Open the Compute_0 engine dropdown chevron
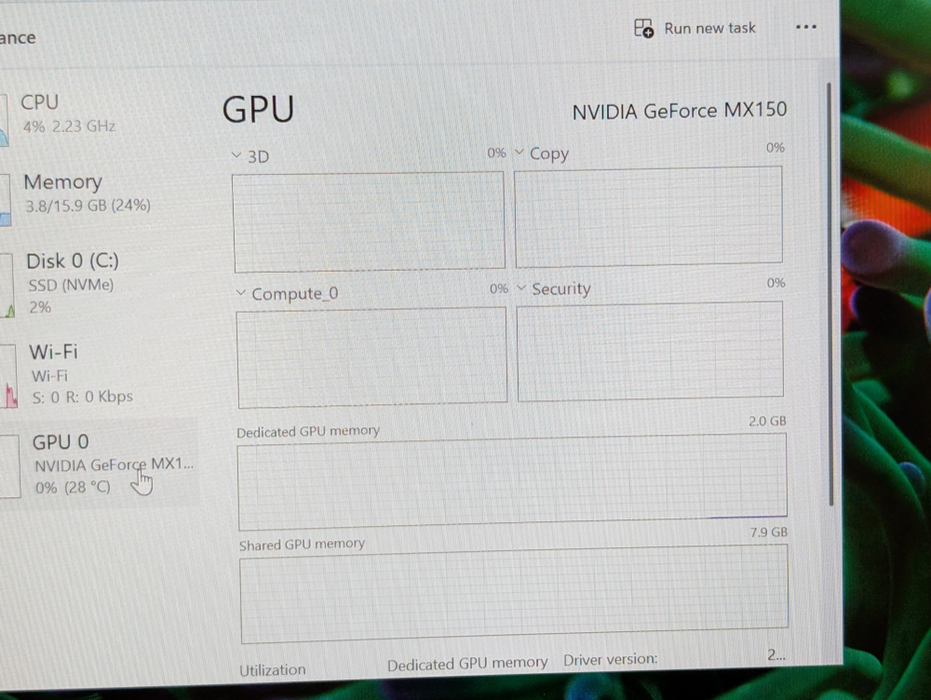The image size is (931, 700). click(240, 292)
